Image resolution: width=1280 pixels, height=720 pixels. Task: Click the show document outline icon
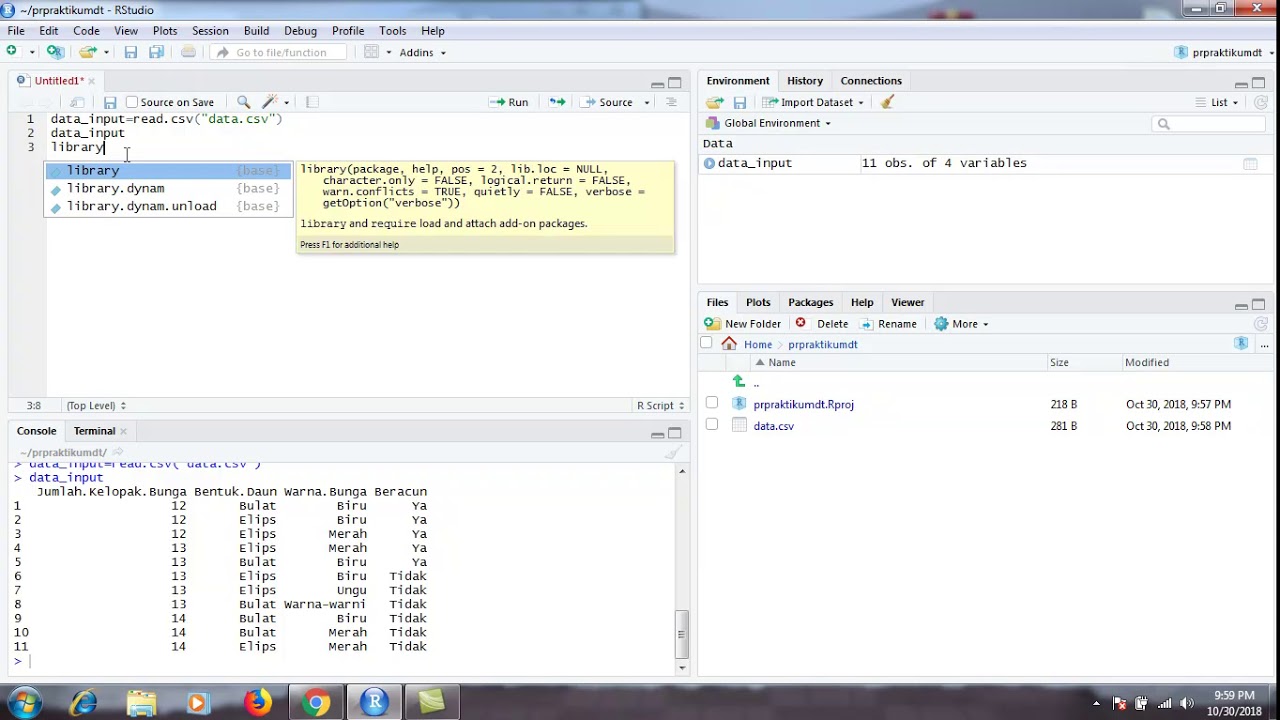point(671,102)
